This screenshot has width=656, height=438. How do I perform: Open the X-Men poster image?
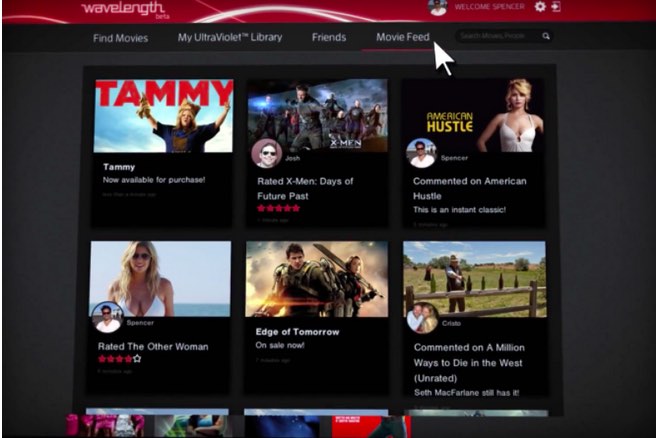(318, 115)
